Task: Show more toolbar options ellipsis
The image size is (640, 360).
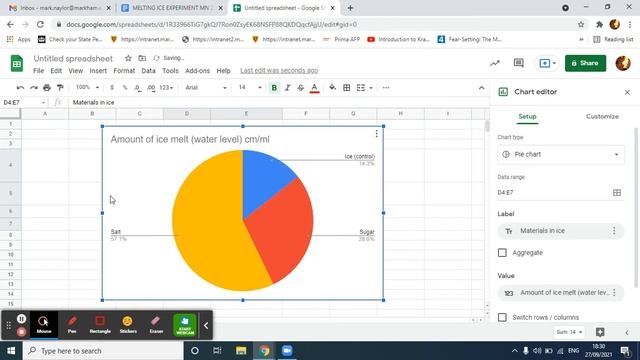Action: coord(386,88)
